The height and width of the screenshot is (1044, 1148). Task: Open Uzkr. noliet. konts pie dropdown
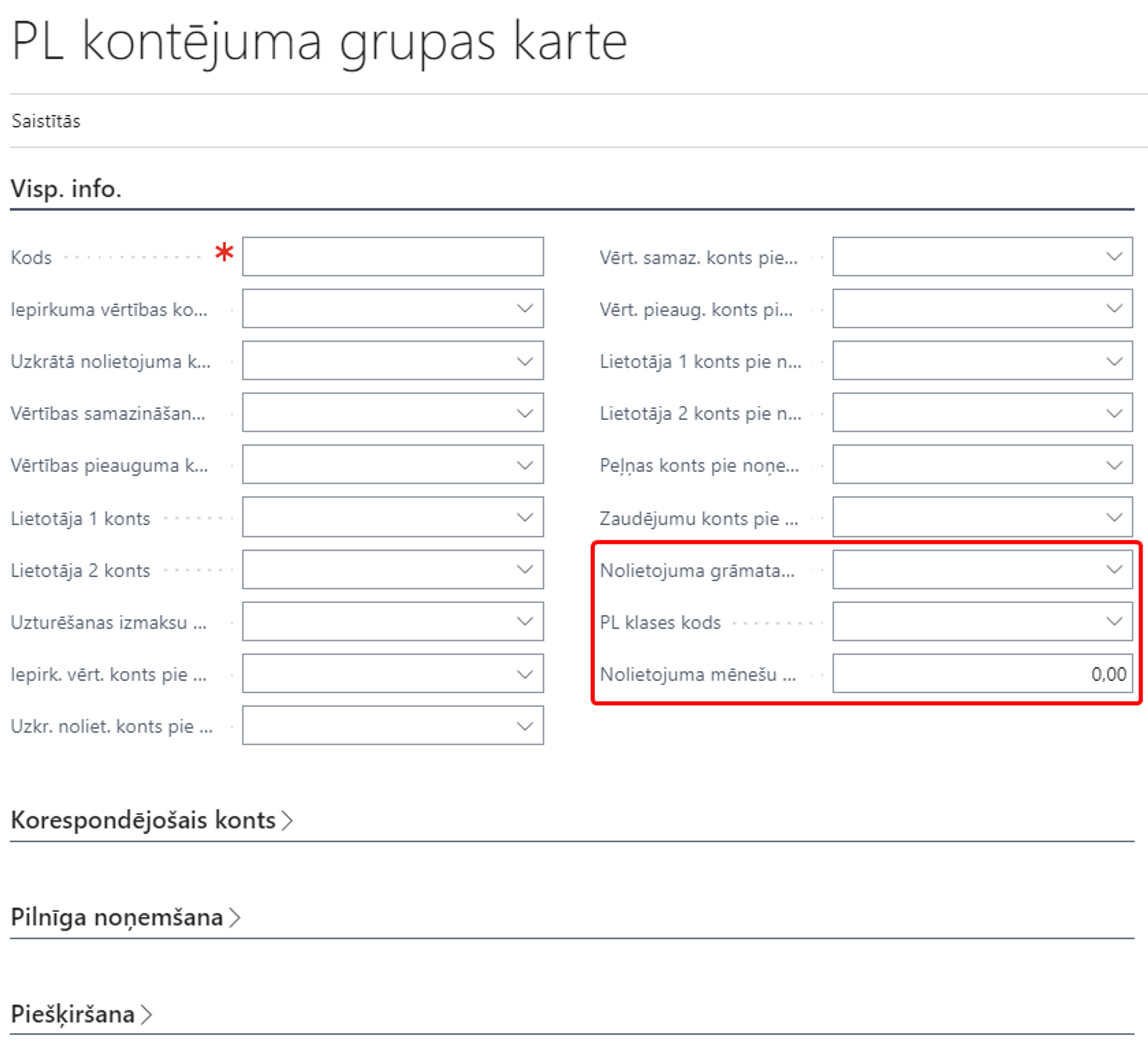coord(525,726)
